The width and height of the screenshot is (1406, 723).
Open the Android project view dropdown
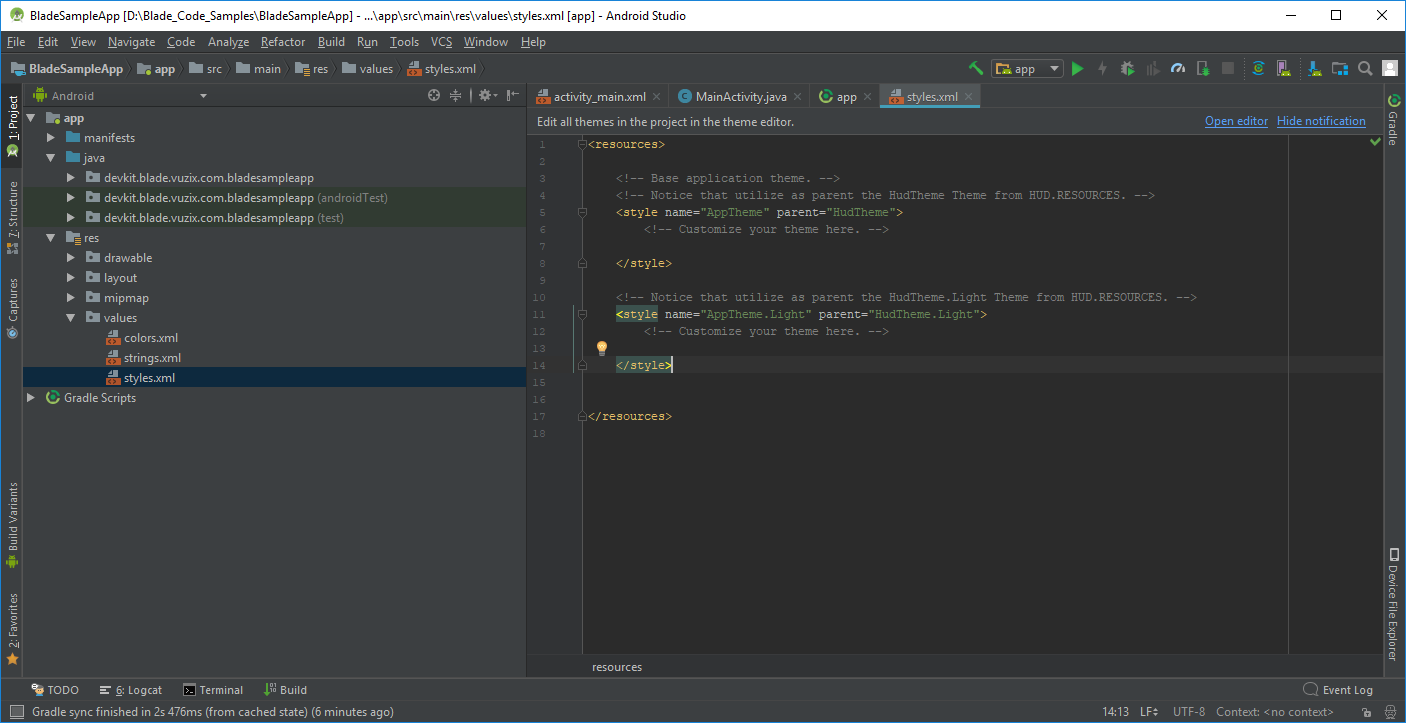[120, 96]
